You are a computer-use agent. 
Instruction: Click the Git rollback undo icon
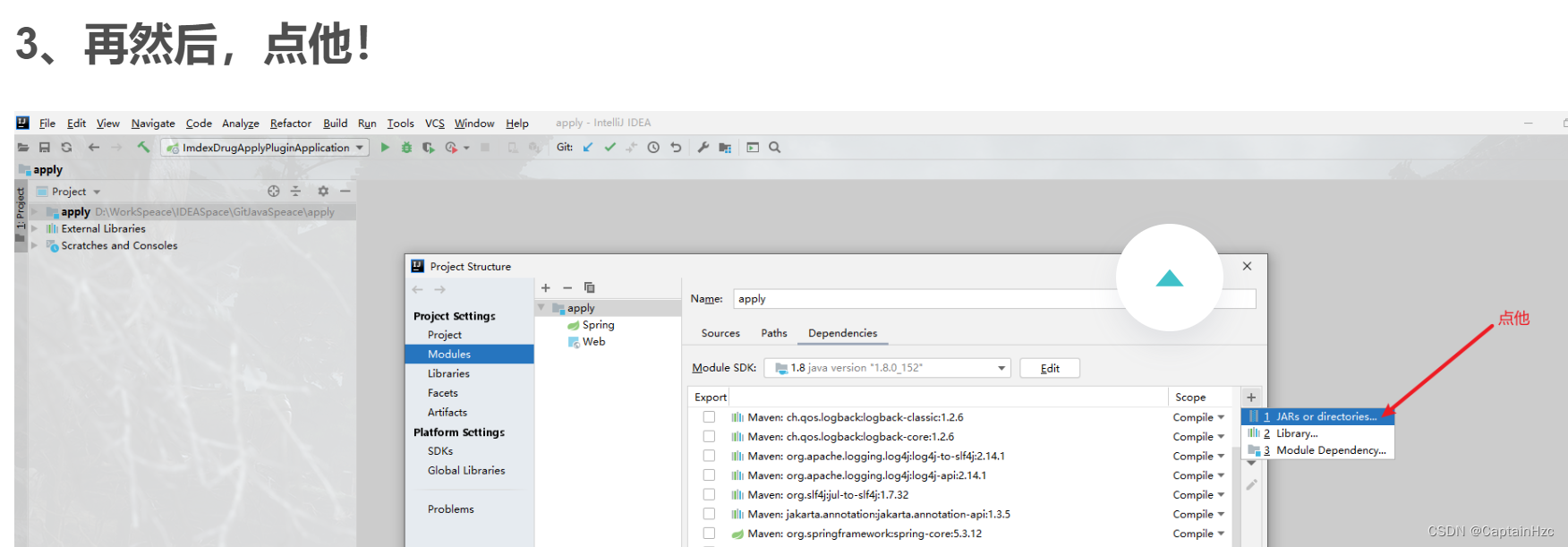(x=676, y=148)
